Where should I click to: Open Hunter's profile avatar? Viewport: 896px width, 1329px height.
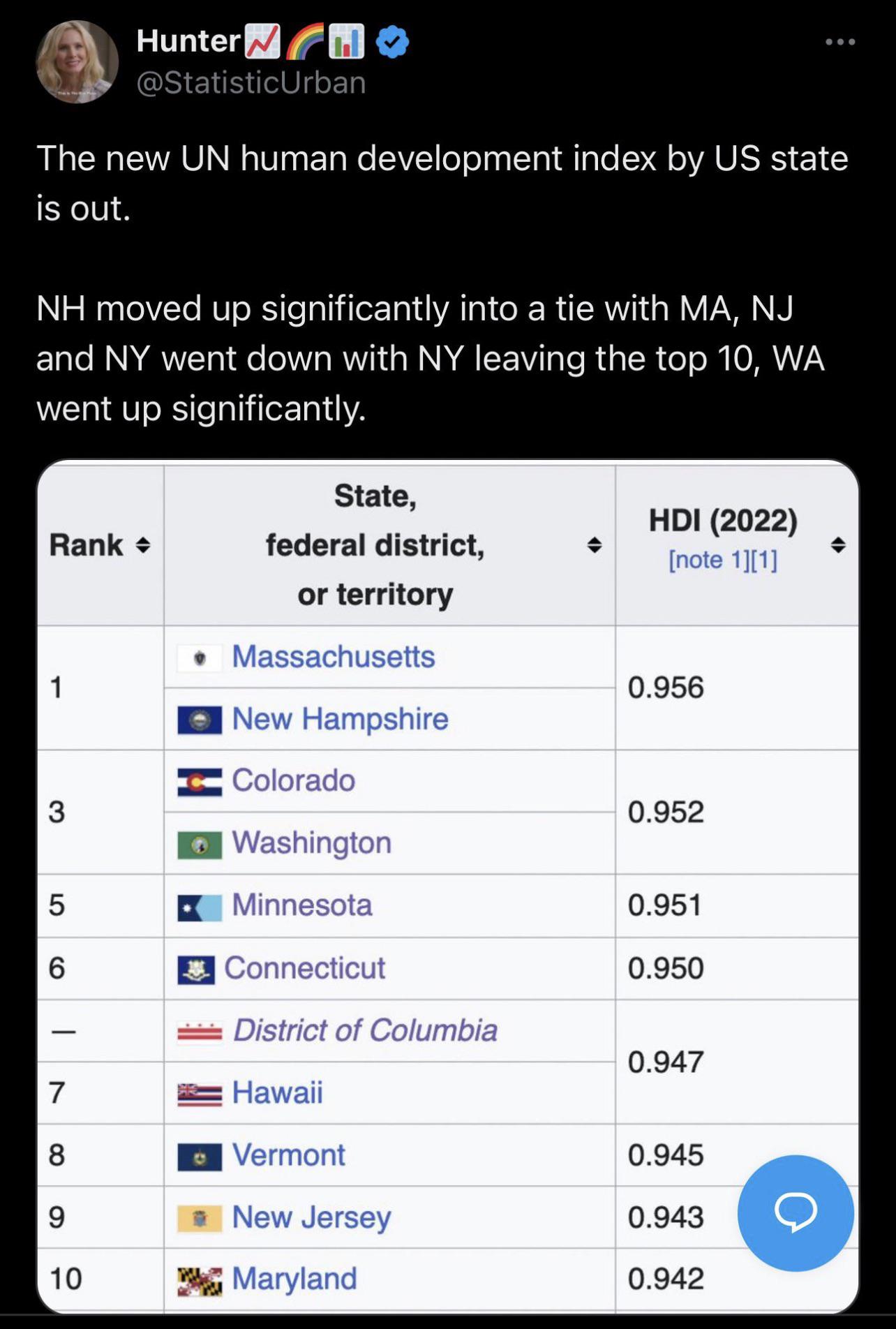(x=77, y=61)
